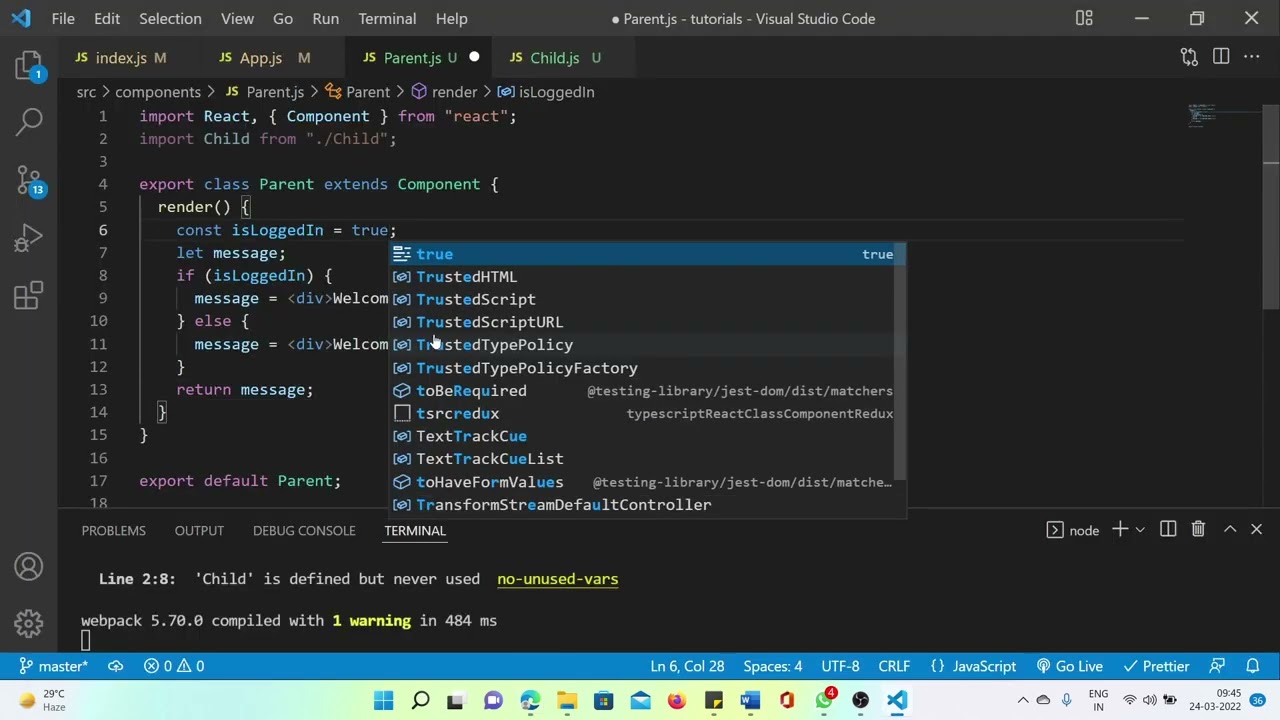Open the Go menu
The width and height of the screenshot is (1280, 720).
283,18
